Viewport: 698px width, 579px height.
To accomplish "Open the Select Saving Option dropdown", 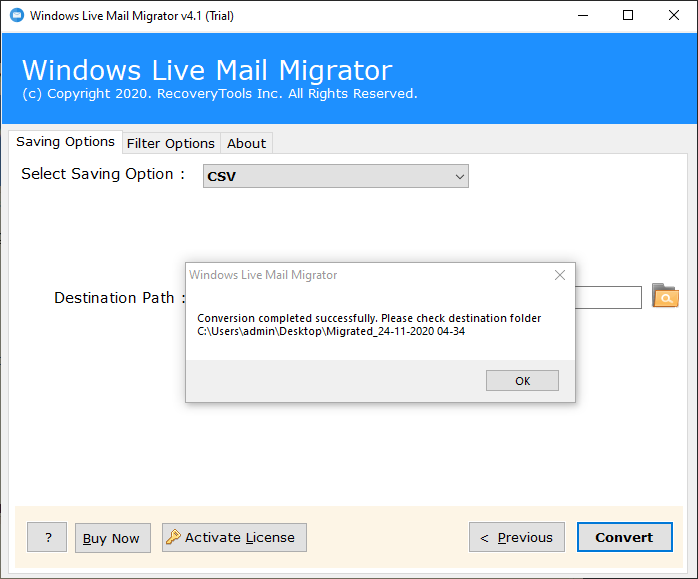I will point(336,176).
